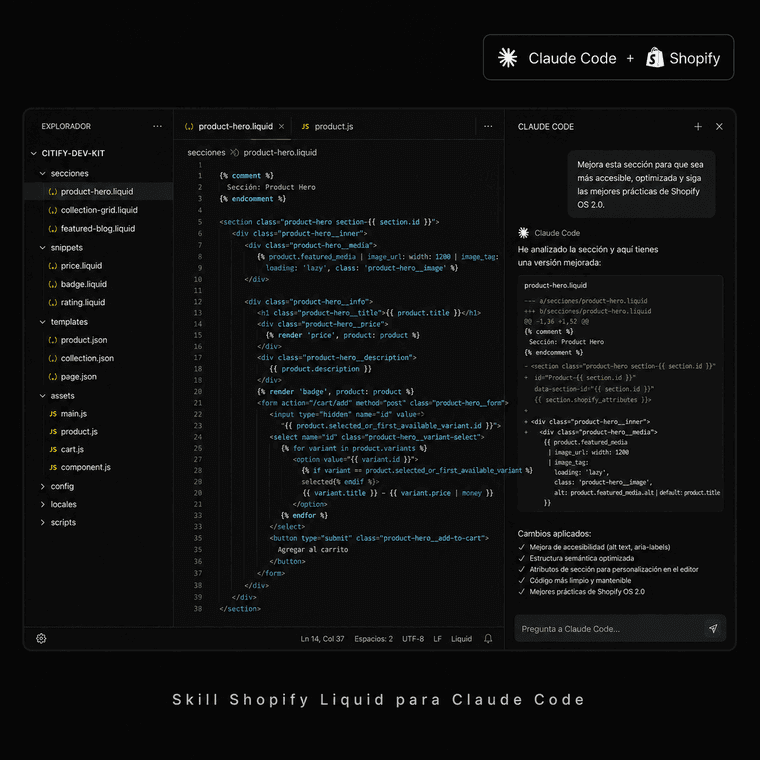
Task: Click Espacios: 2 indentation setting
Action: pos(374,639)
